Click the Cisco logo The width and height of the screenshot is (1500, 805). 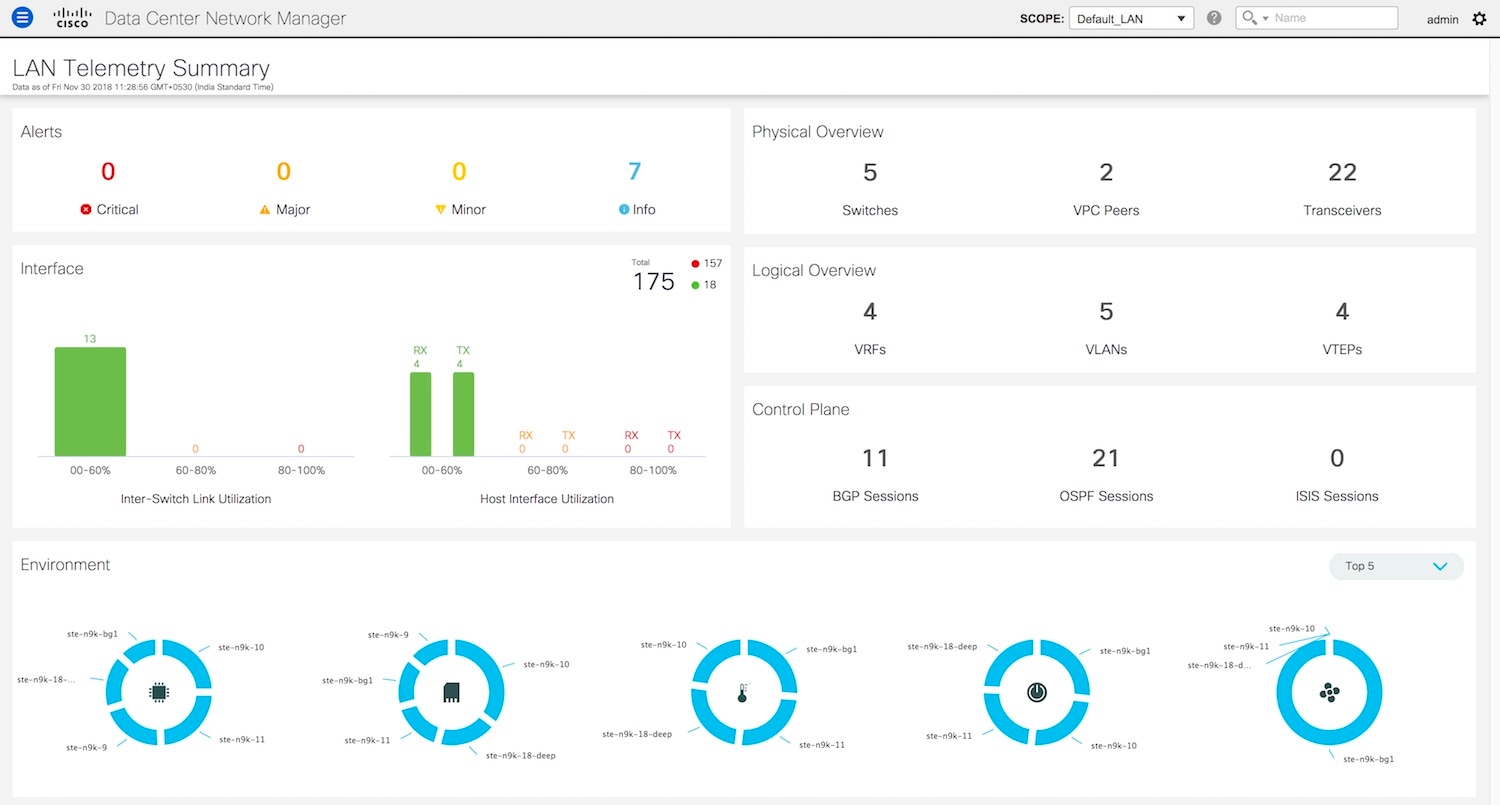click(x=71, y=17)
